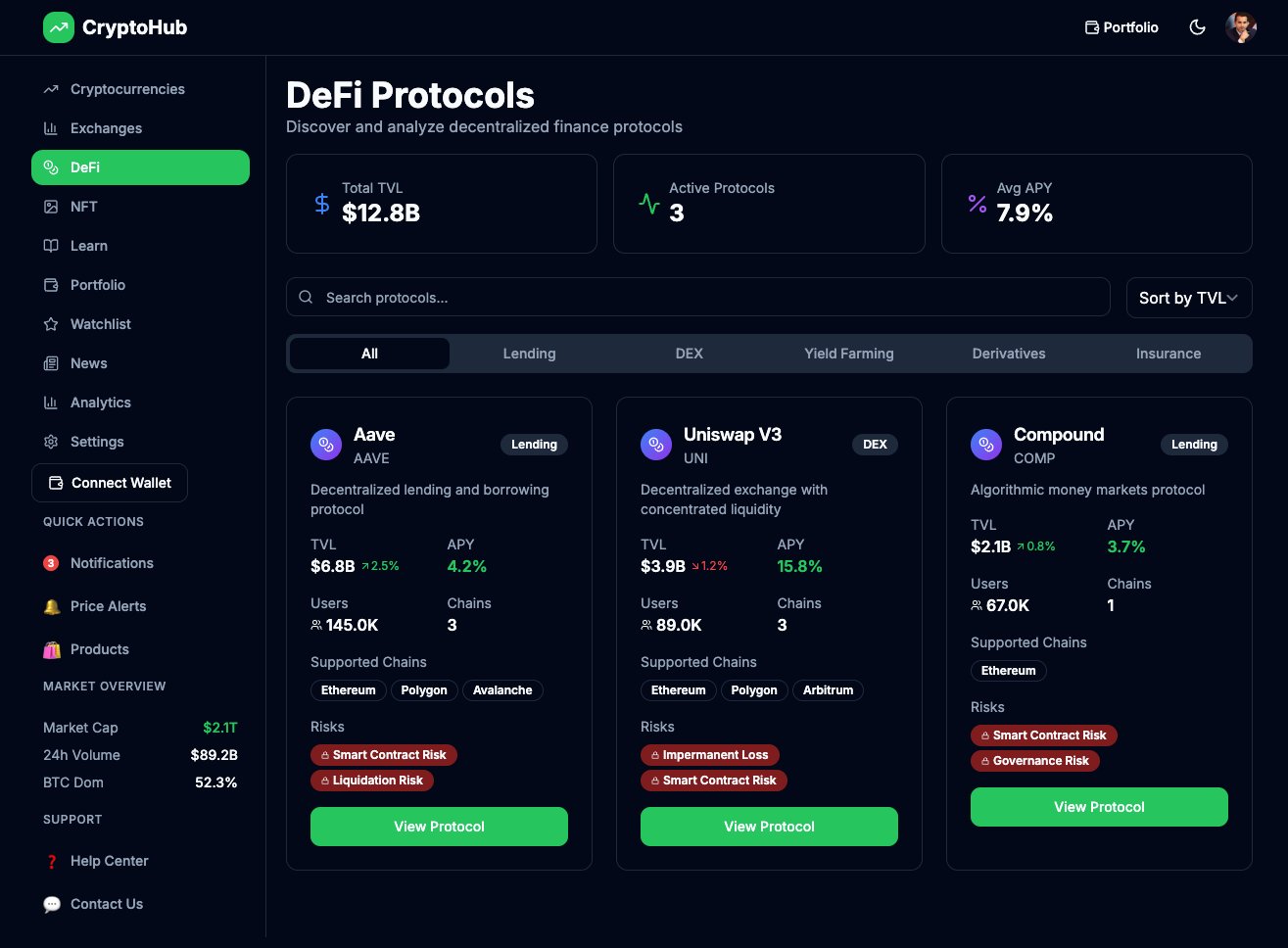This screenshot has width=1288, height=948.
Task: Click the Compound protocol logo icon
Action: click(x=986, y=445)
